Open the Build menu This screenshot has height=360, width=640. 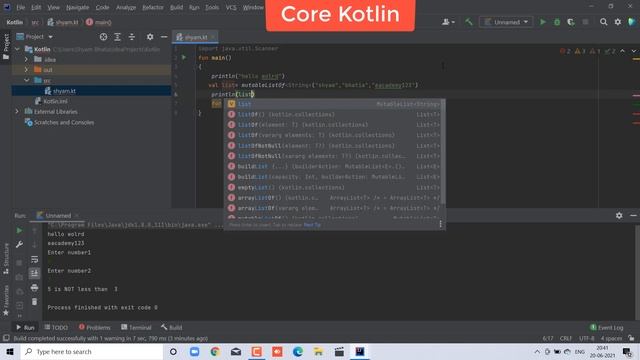point(176,7)
